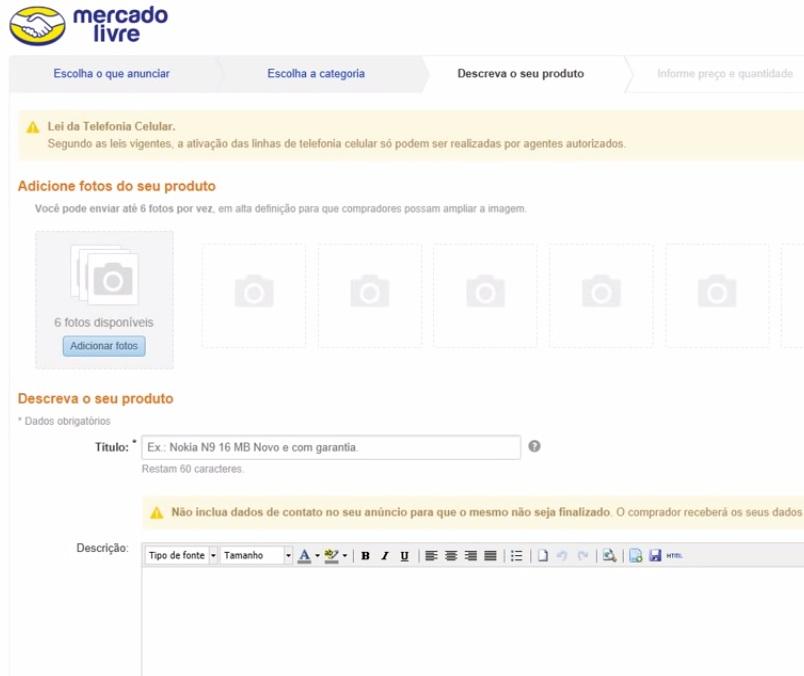Go to Escolha a categoria step
This screenshot has height=676, width=804.
(x=316, y=74)
